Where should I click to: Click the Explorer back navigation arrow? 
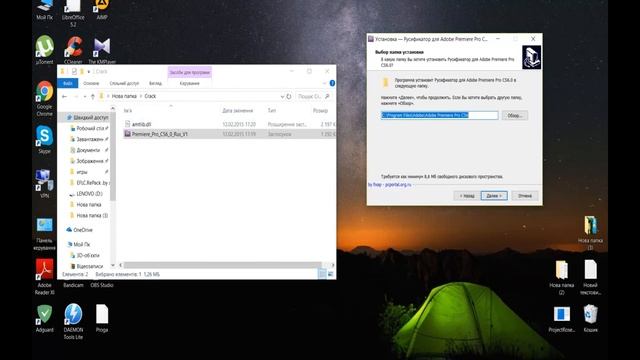(x=64, y=96)
